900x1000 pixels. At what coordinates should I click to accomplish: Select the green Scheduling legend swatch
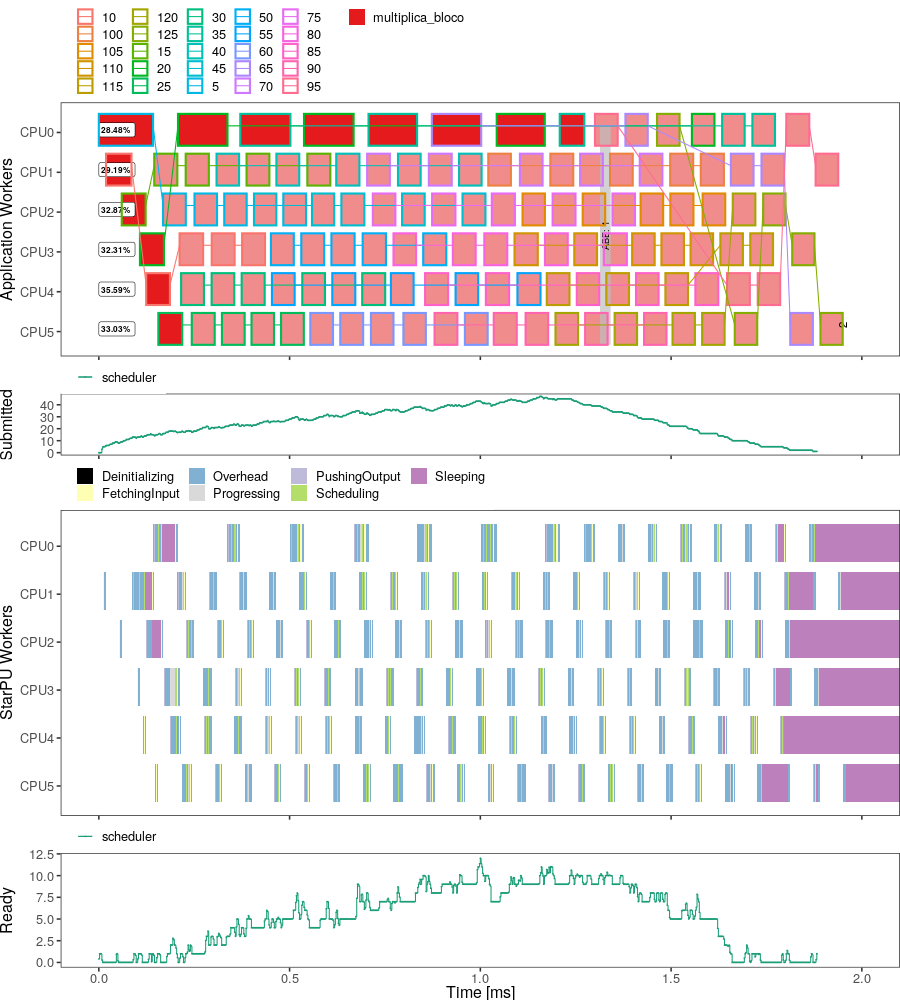[300, 494]
